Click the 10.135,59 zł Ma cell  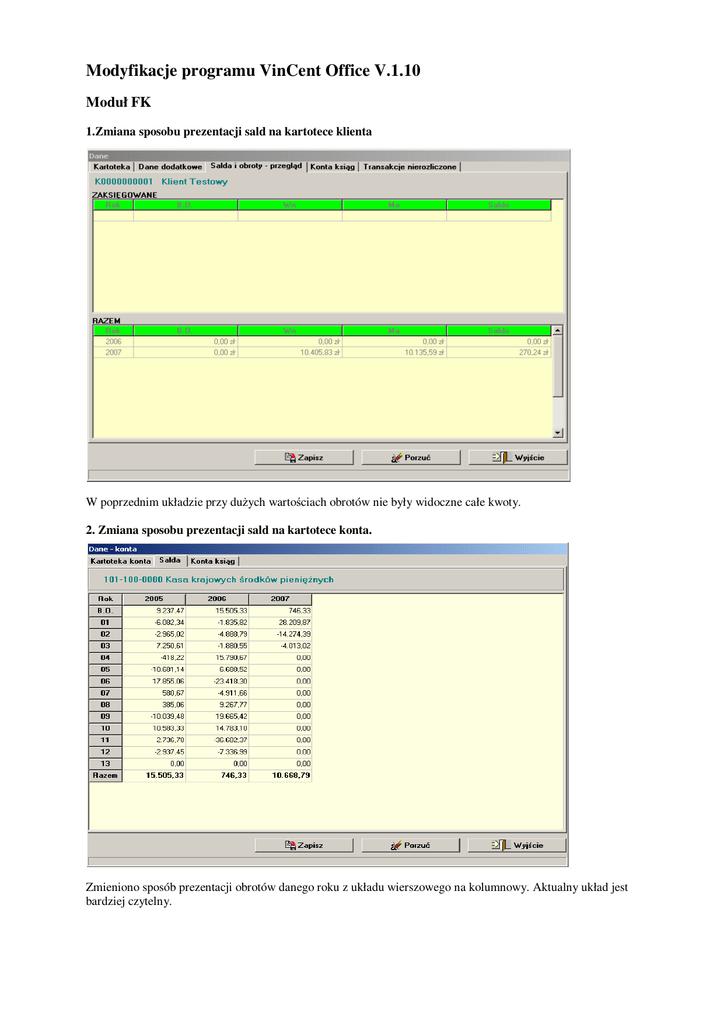[x=394, y=353]
